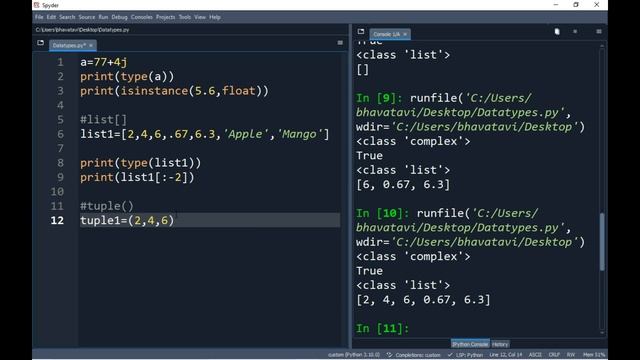Click the 'In [10]:' runfile entry
The width and height of the screenshot is (640, 360).
[x=470, y=228]
